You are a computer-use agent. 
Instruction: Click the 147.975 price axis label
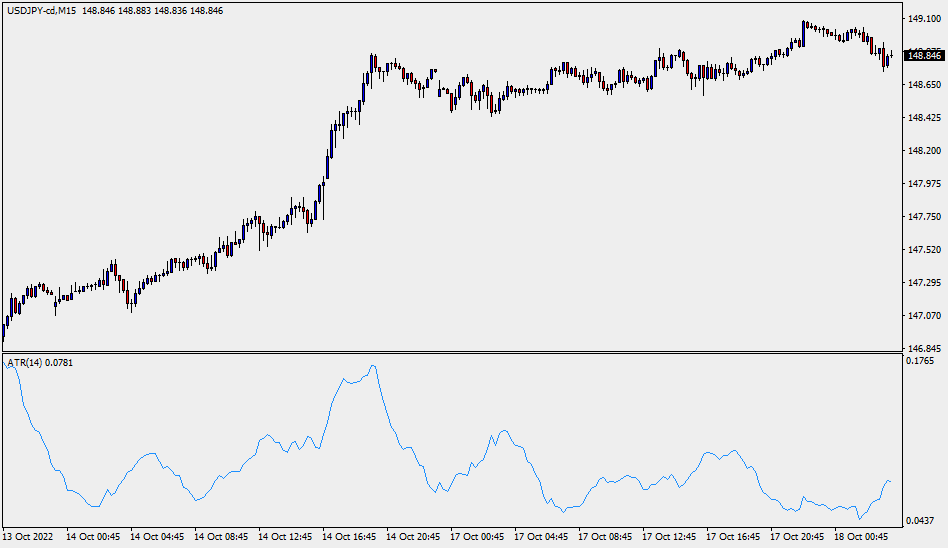(924, 184)
